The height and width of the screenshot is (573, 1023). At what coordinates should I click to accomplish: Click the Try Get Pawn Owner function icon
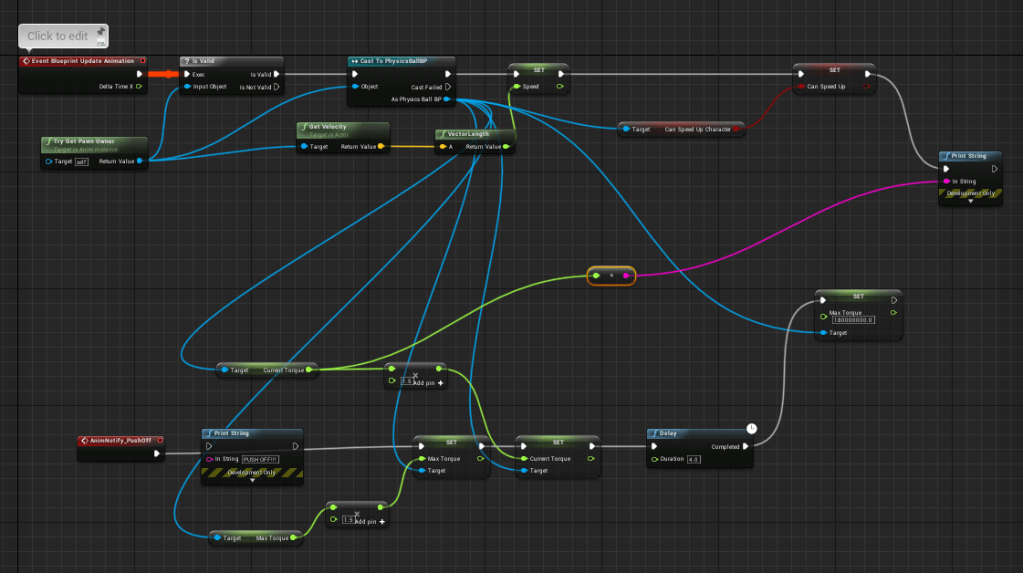[47, 141]
